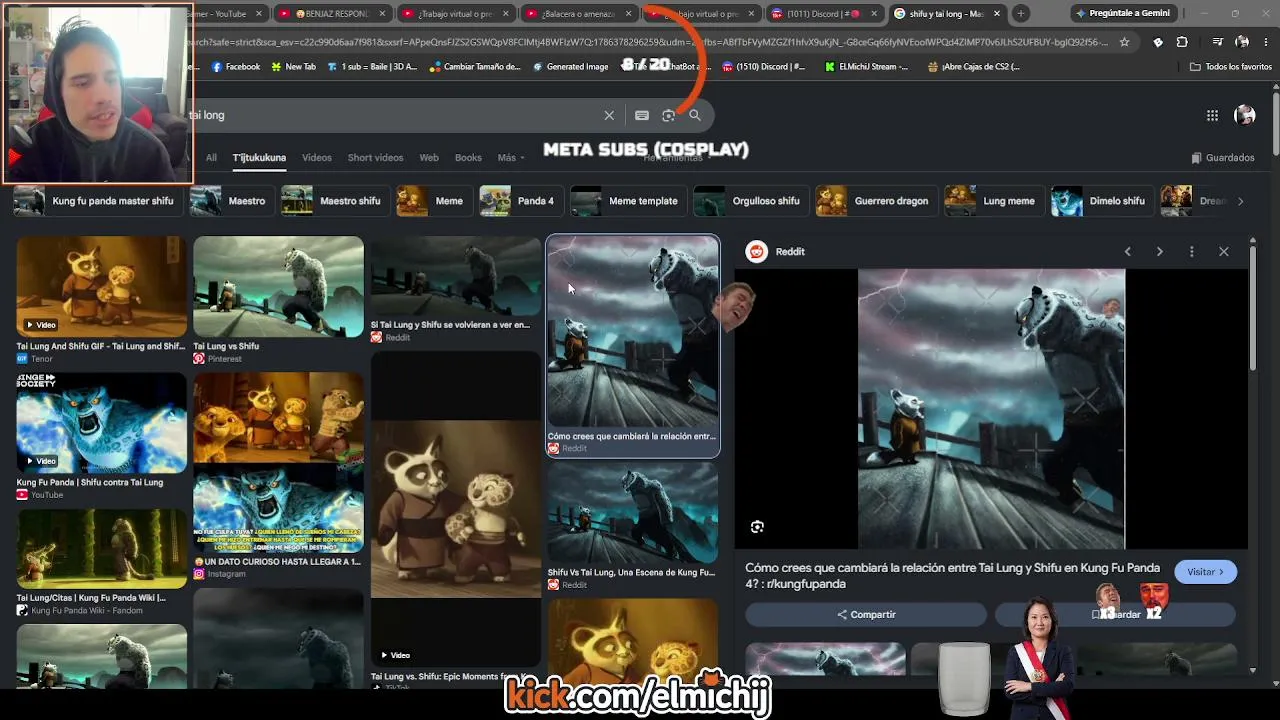This screenshot has width=1280, height=720.
Task: Open the Cambiar Tamaño bookmark
Action: pos(475,67)
